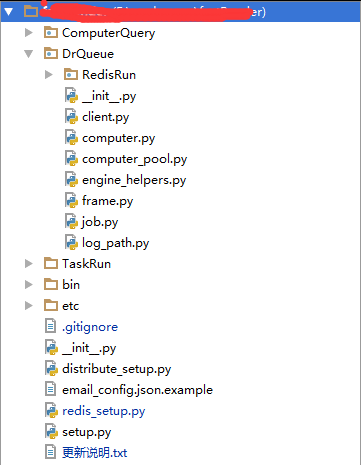The width and height of the screenshot is (361, 465).
Task: Select the frame.py file name
Action: tap(108, 201)
